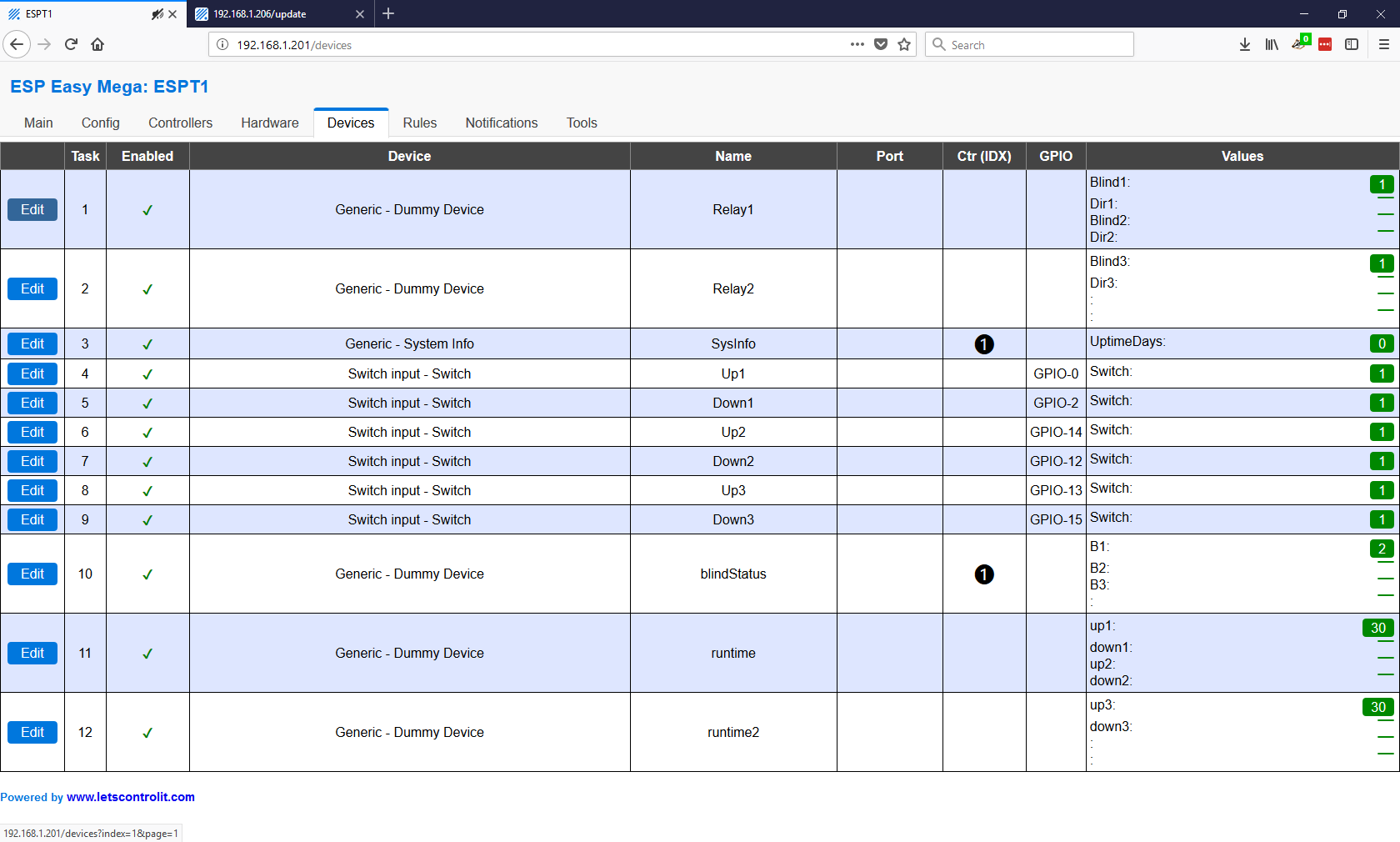Screen dimensions: 1400x842
Task: Click the browser forward arrow
Action: pyautogui.click(x=44, y=44)
